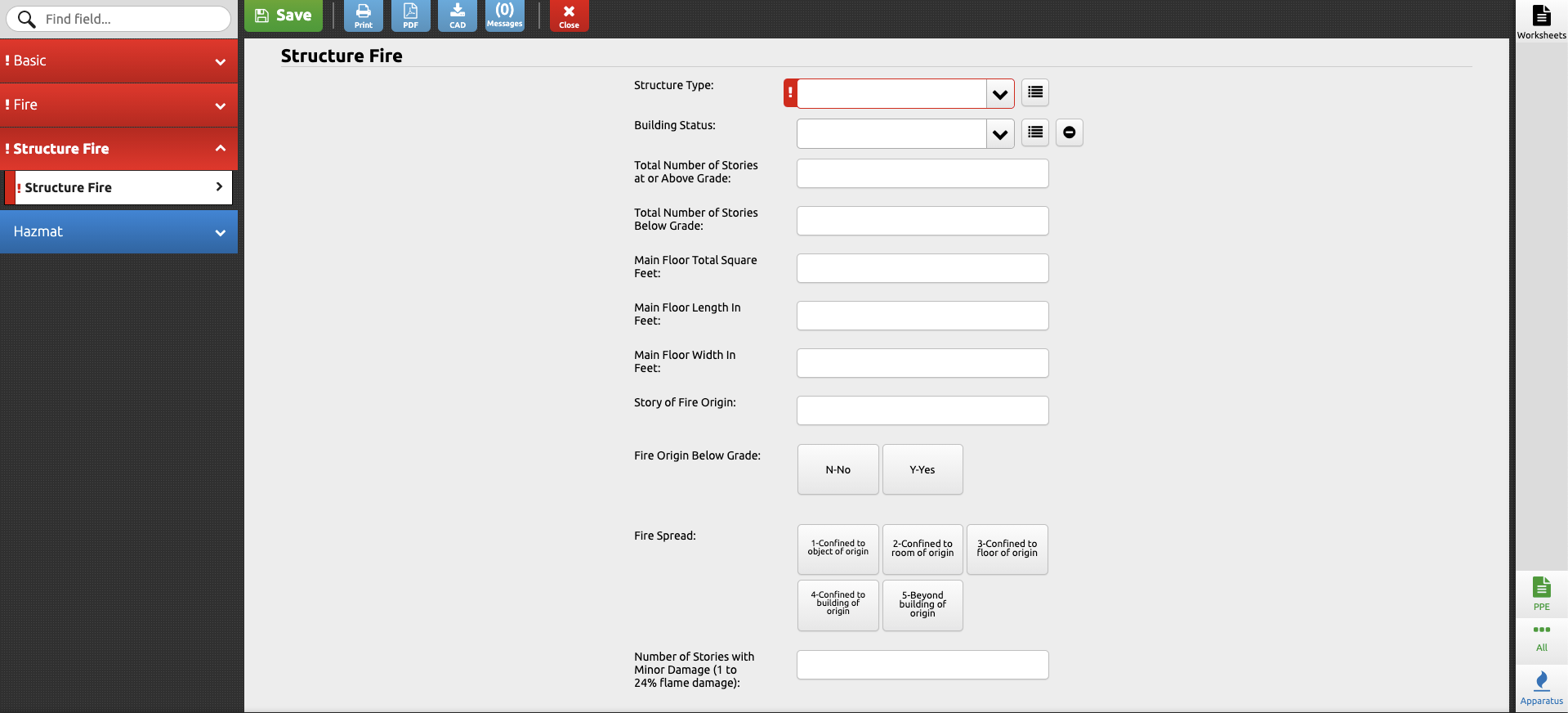Select the Structure Fire sub-item in sidebar

pyautogui.click(x=119, y=187)
